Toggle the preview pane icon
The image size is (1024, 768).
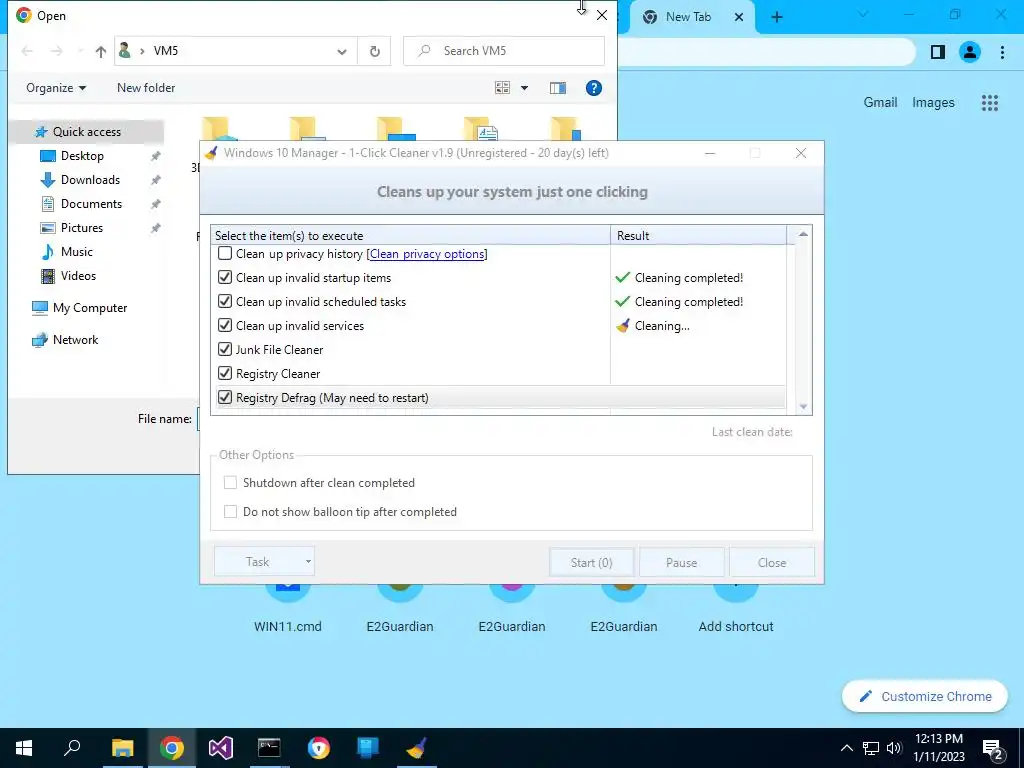click(x=558, y=88)
